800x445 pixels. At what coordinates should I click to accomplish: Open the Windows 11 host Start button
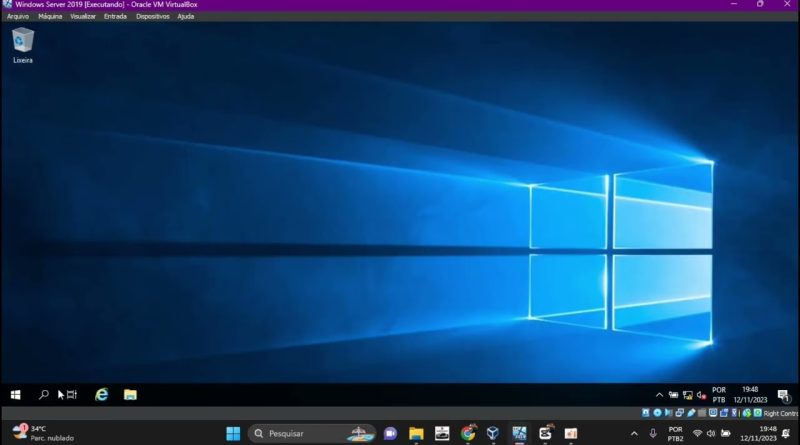coord(233,433)
